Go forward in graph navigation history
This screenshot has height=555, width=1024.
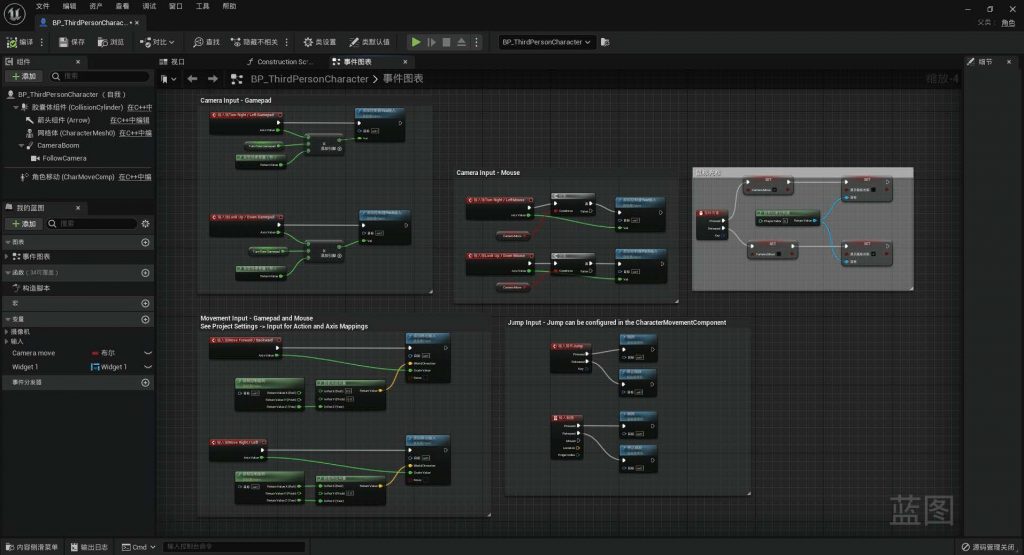pos(213,78)
